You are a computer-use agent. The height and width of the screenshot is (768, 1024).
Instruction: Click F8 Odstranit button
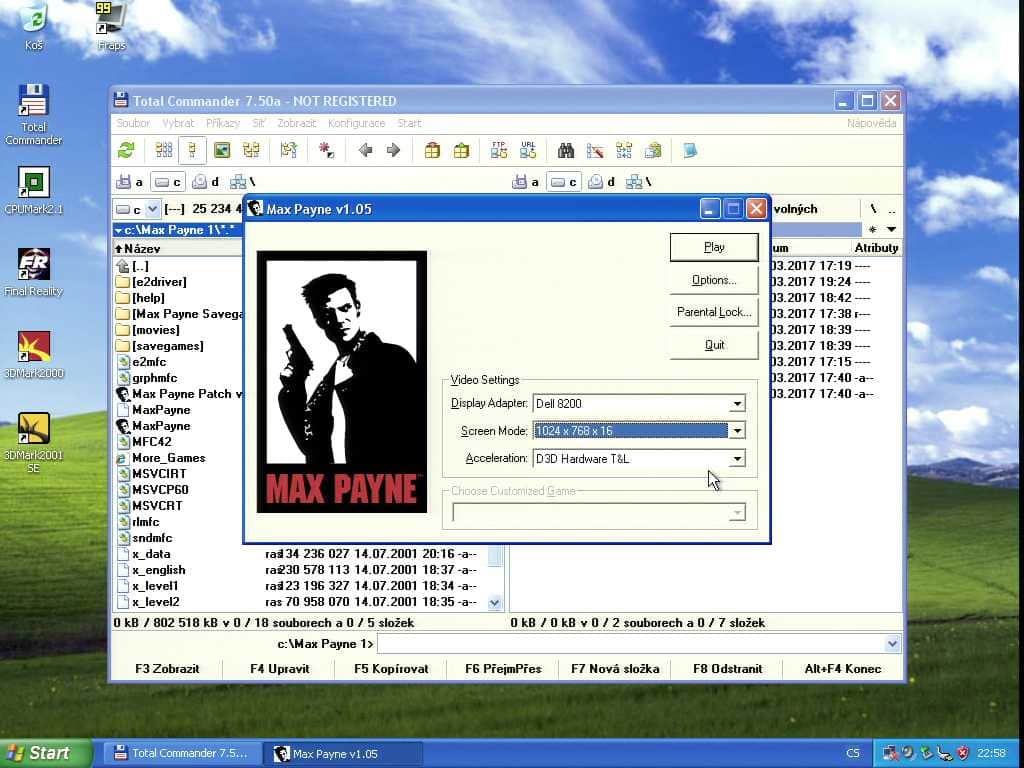click(728, 669)
